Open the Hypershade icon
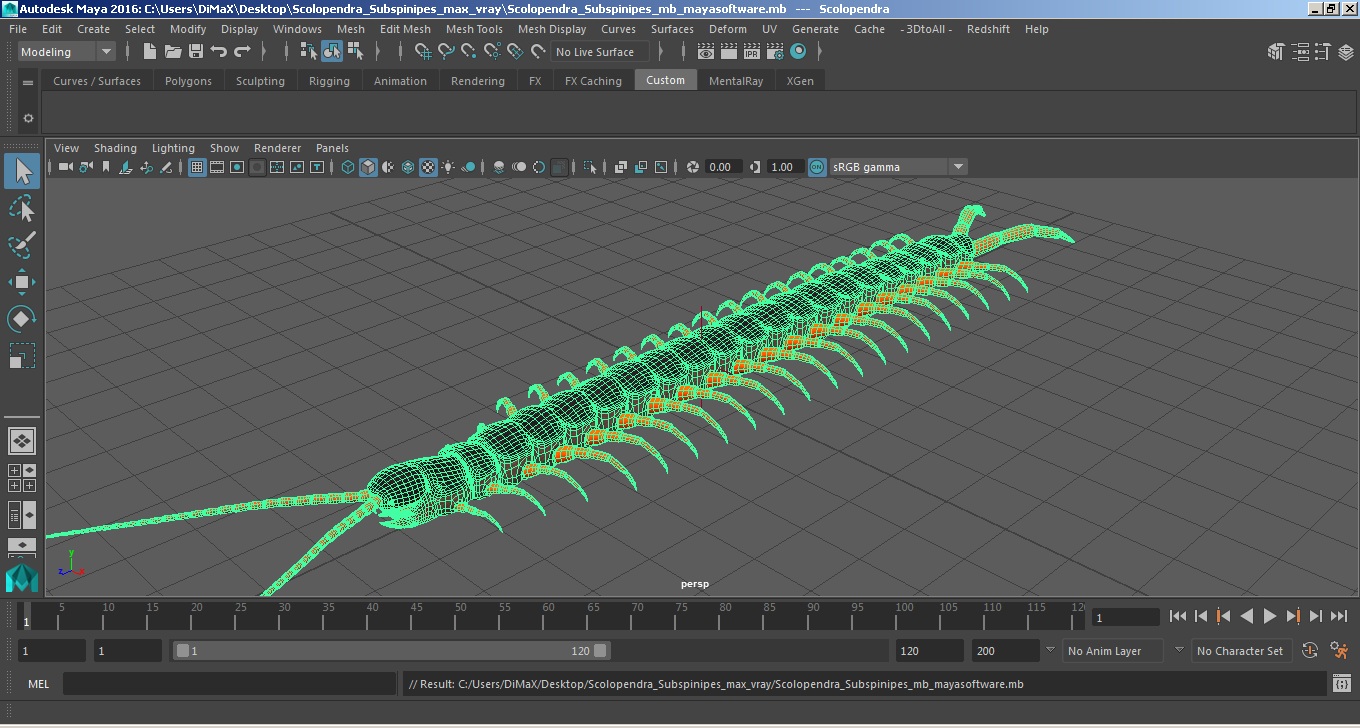Screen dimensions: 1360x728 798,52
